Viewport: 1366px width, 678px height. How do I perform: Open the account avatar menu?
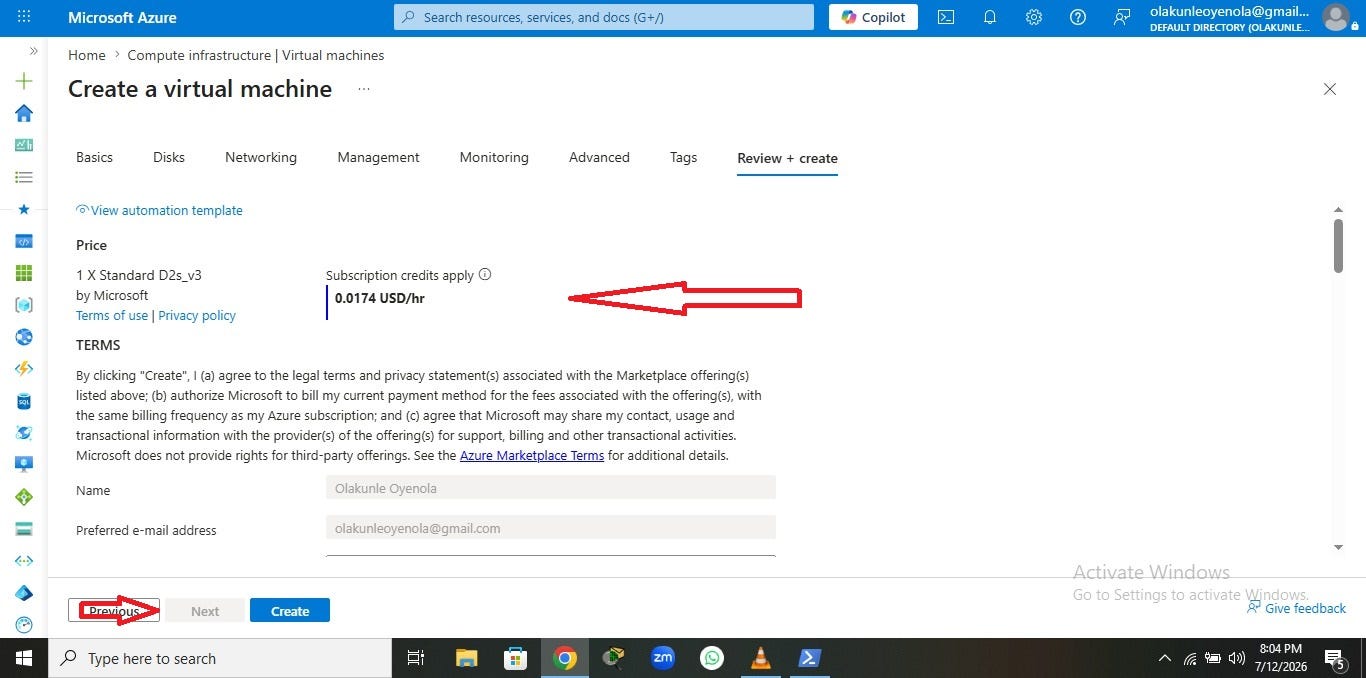(1335, 17)
